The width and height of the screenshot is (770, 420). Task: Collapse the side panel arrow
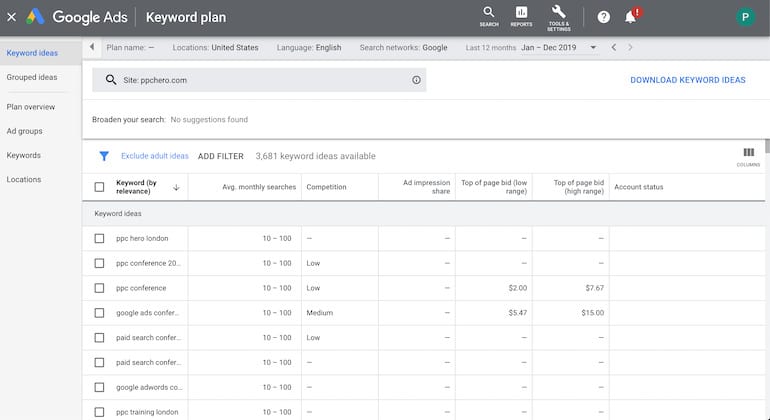click(x=92, y=47)
